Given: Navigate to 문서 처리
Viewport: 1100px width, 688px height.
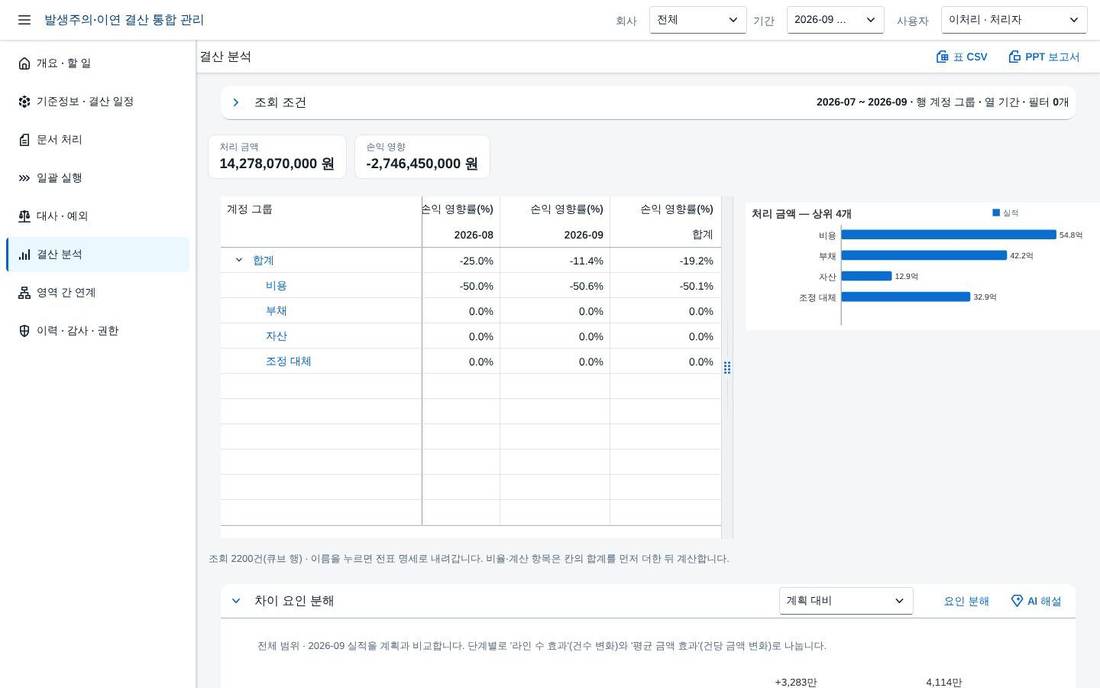Looking at the screenshot, I should tap(97, 140).
